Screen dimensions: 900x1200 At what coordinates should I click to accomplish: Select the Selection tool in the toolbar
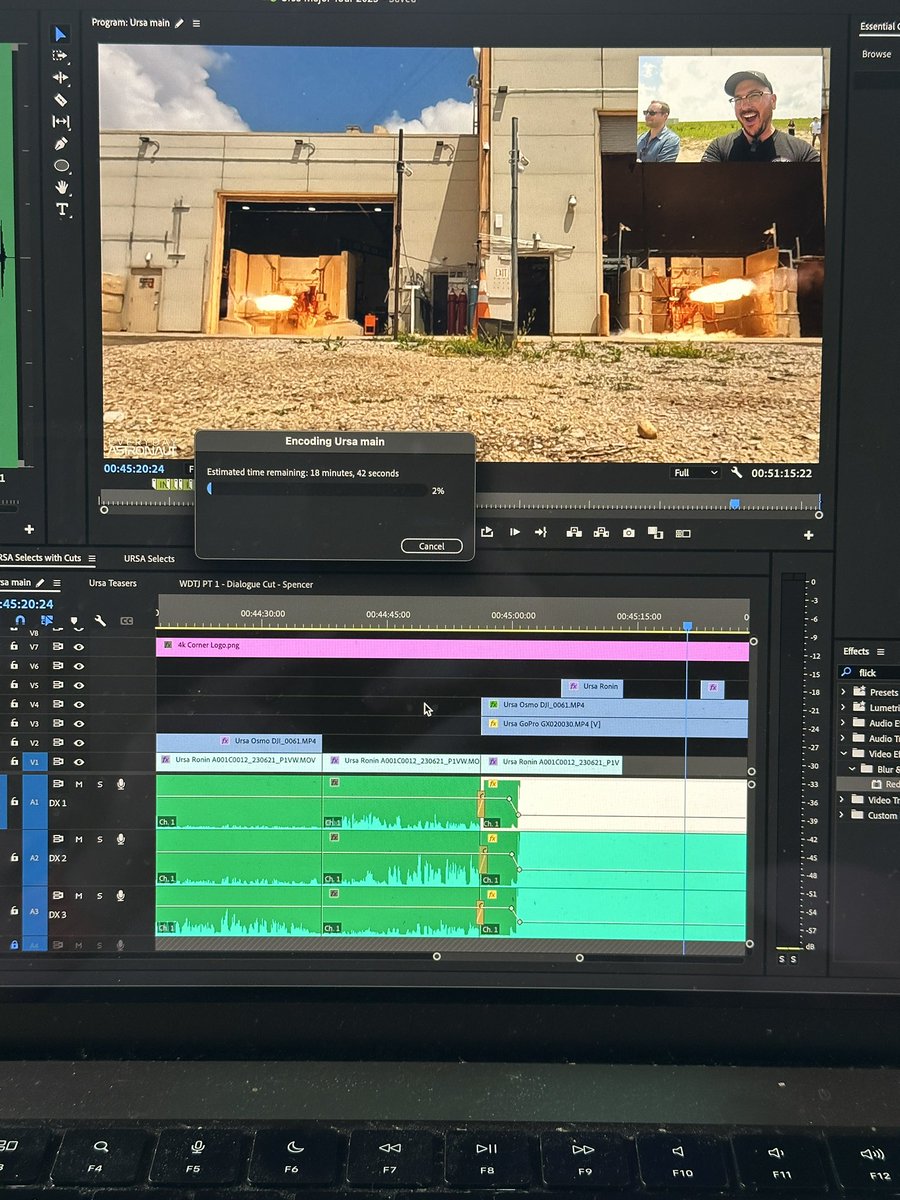point(60,35)
